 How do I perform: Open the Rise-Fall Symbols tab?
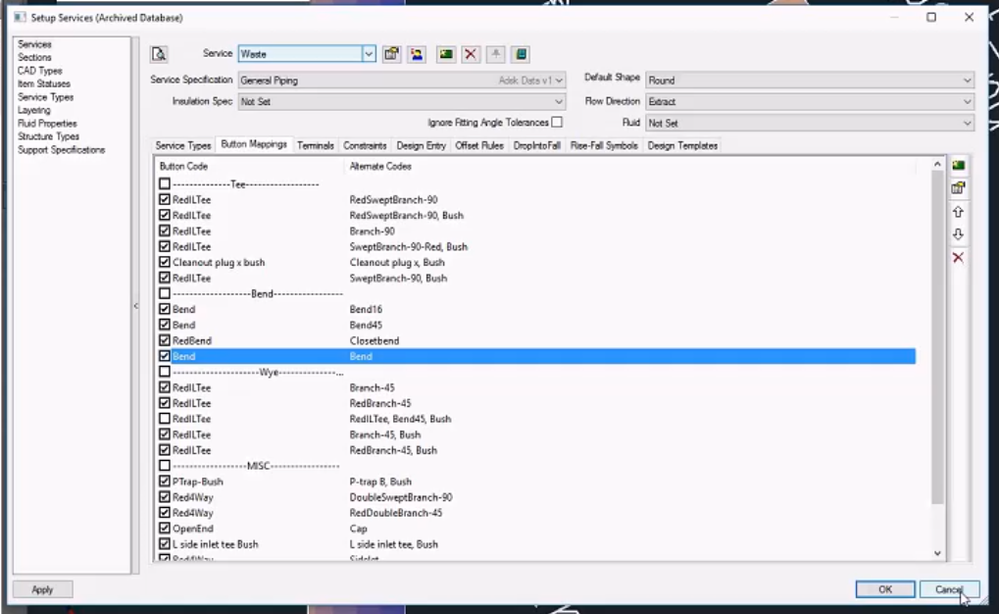tap(604, 146)
